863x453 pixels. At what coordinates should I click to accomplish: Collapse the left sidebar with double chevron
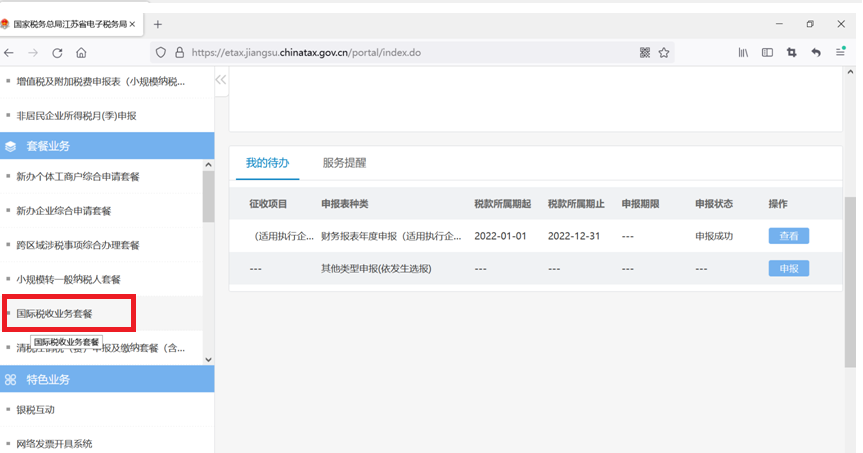point(221,80)
